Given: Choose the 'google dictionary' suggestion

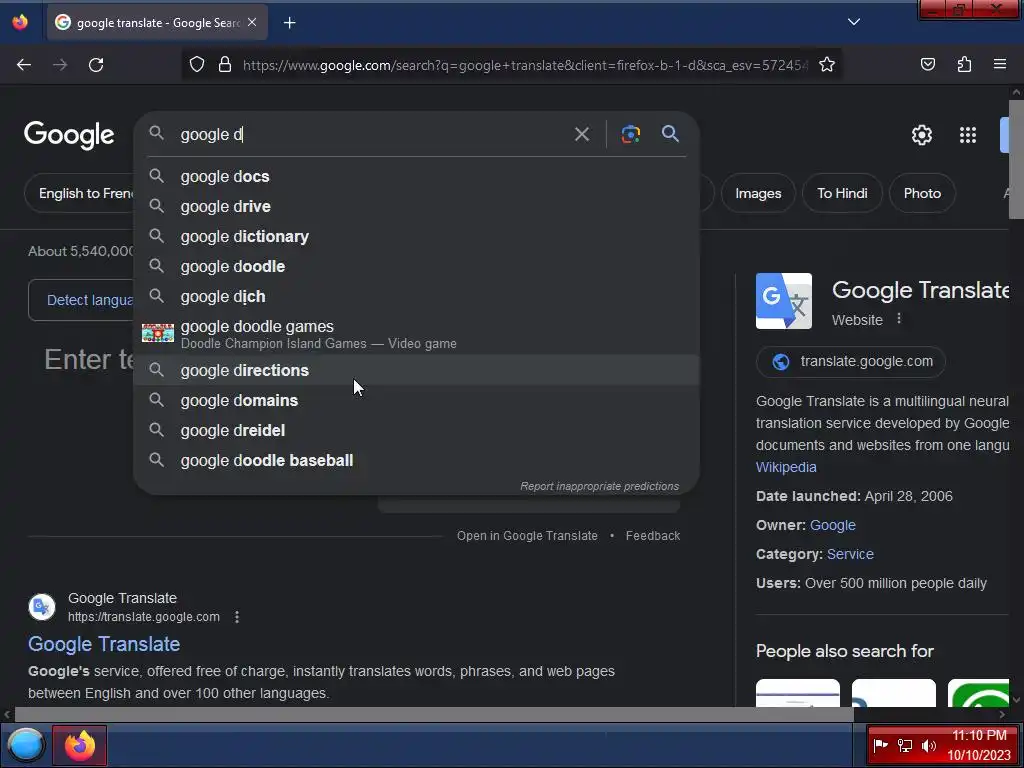Looking at the screenshot, I should [x=416, y=236].
